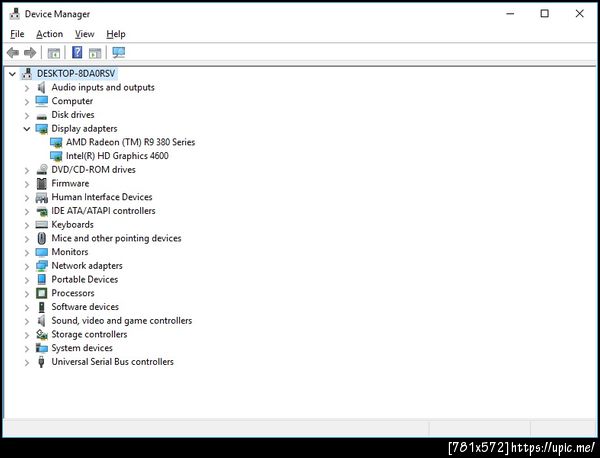
Task: Expand the Keyboards node
Action: (26, 225)
